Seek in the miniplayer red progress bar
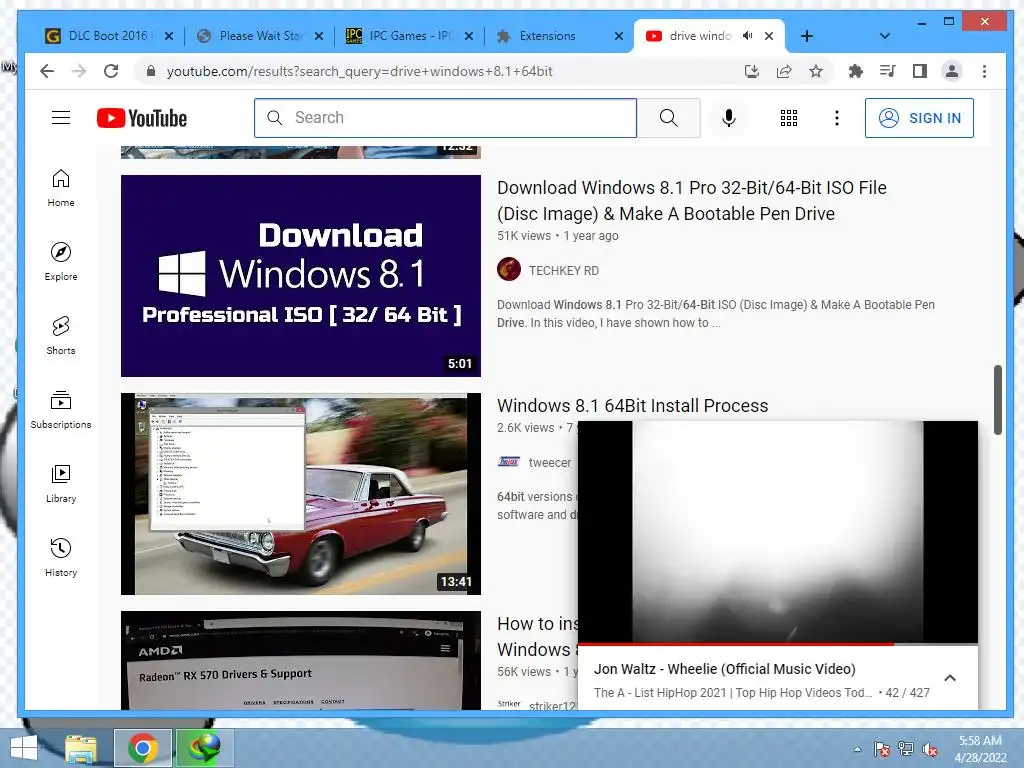This screenshot has width=1024, height=768. [x=778, y=644]
